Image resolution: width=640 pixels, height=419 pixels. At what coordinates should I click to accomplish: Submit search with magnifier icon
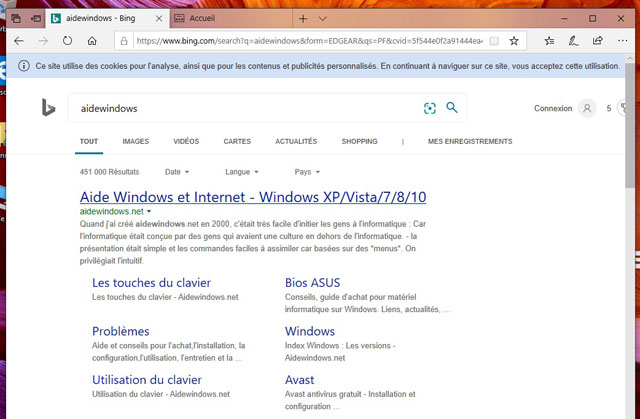452,108
